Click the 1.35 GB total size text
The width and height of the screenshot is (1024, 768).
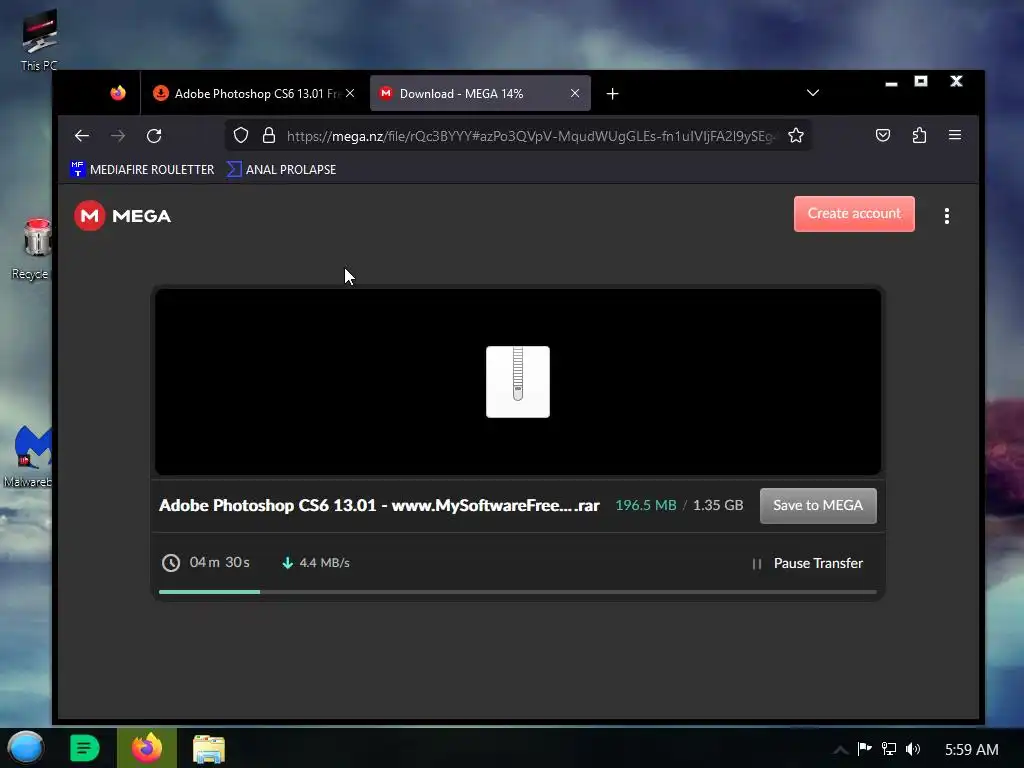pyautogui.click(x=718, y=505)
